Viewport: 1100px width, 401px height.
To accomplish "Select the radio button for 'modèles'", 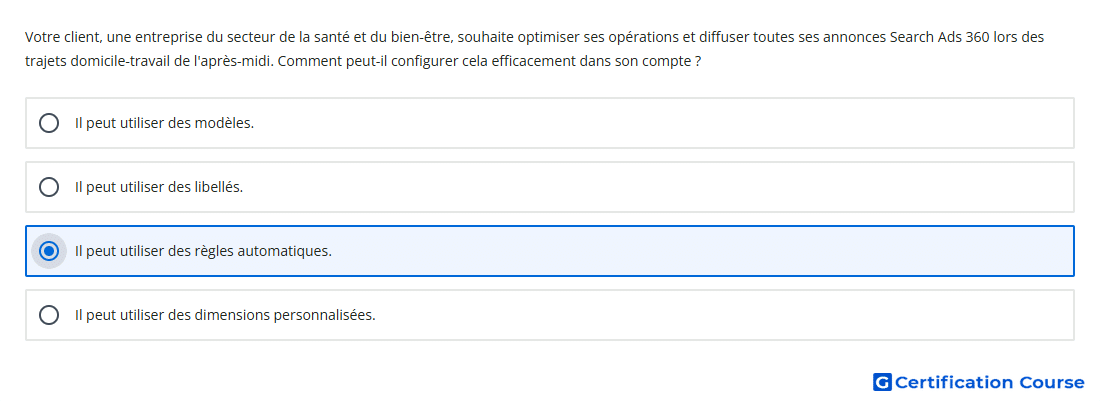I will point(48,123).
